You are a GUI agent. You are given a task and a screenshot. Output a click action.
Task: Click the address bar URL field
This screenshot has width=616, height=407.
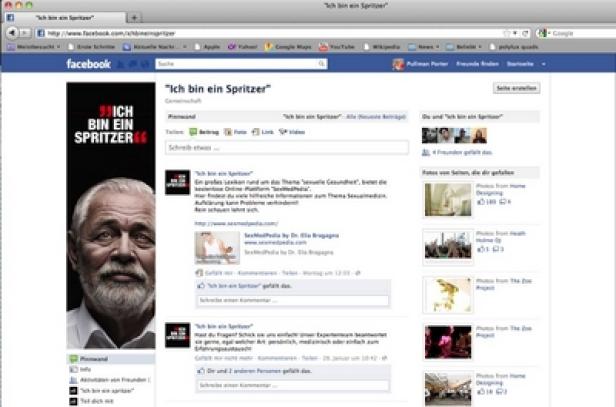pos(271,33)
